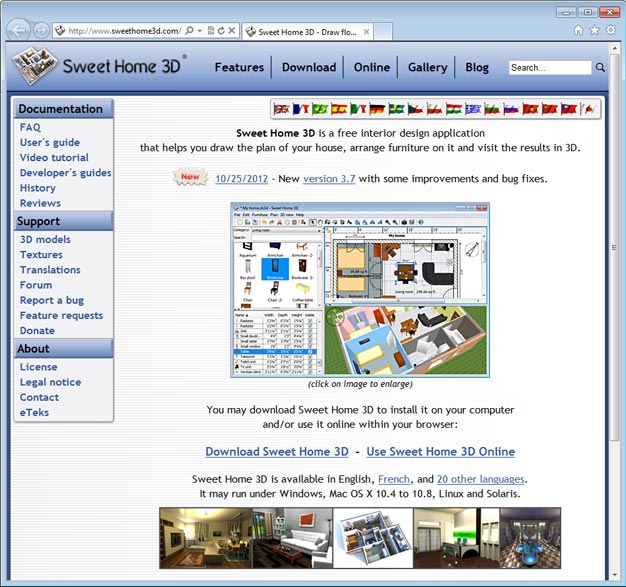626x587 pixels.
Task: Stop loading with the address bar X icon
Action: click(232, 31)
